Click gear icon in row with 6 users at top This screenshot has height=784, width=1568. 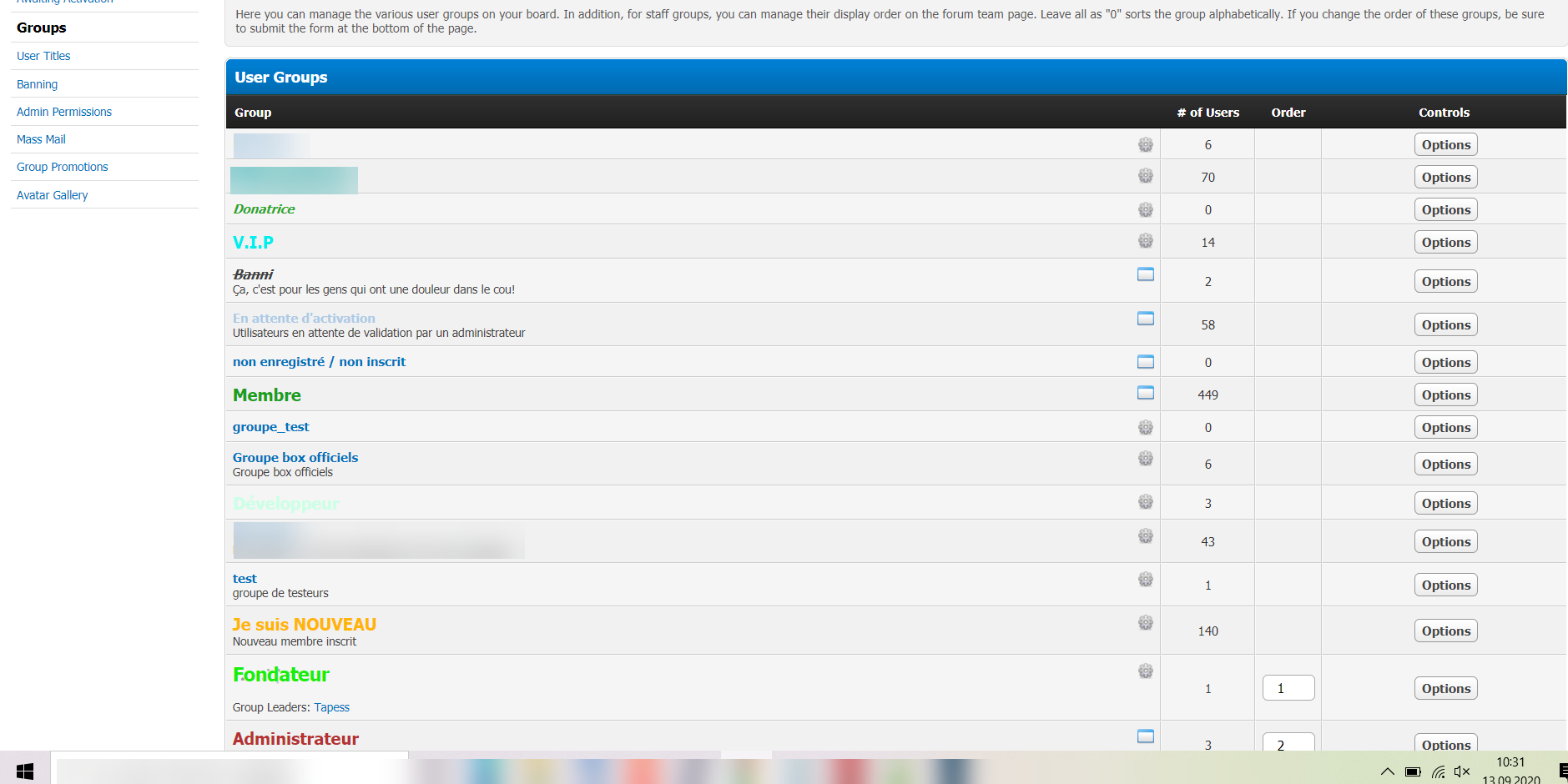pos(1146,144)
